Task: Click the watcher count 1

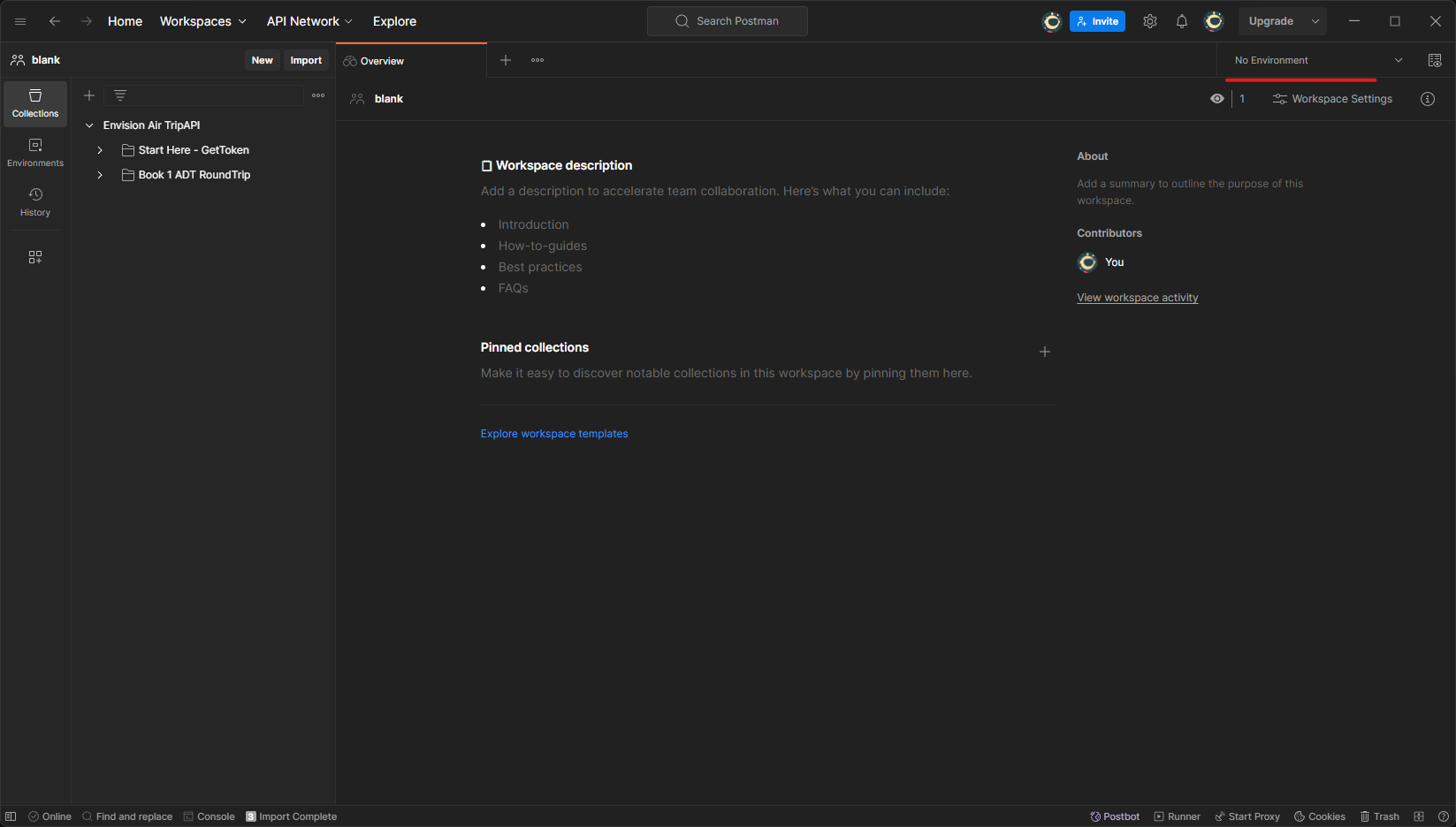Action: [x=1242, y=99]
